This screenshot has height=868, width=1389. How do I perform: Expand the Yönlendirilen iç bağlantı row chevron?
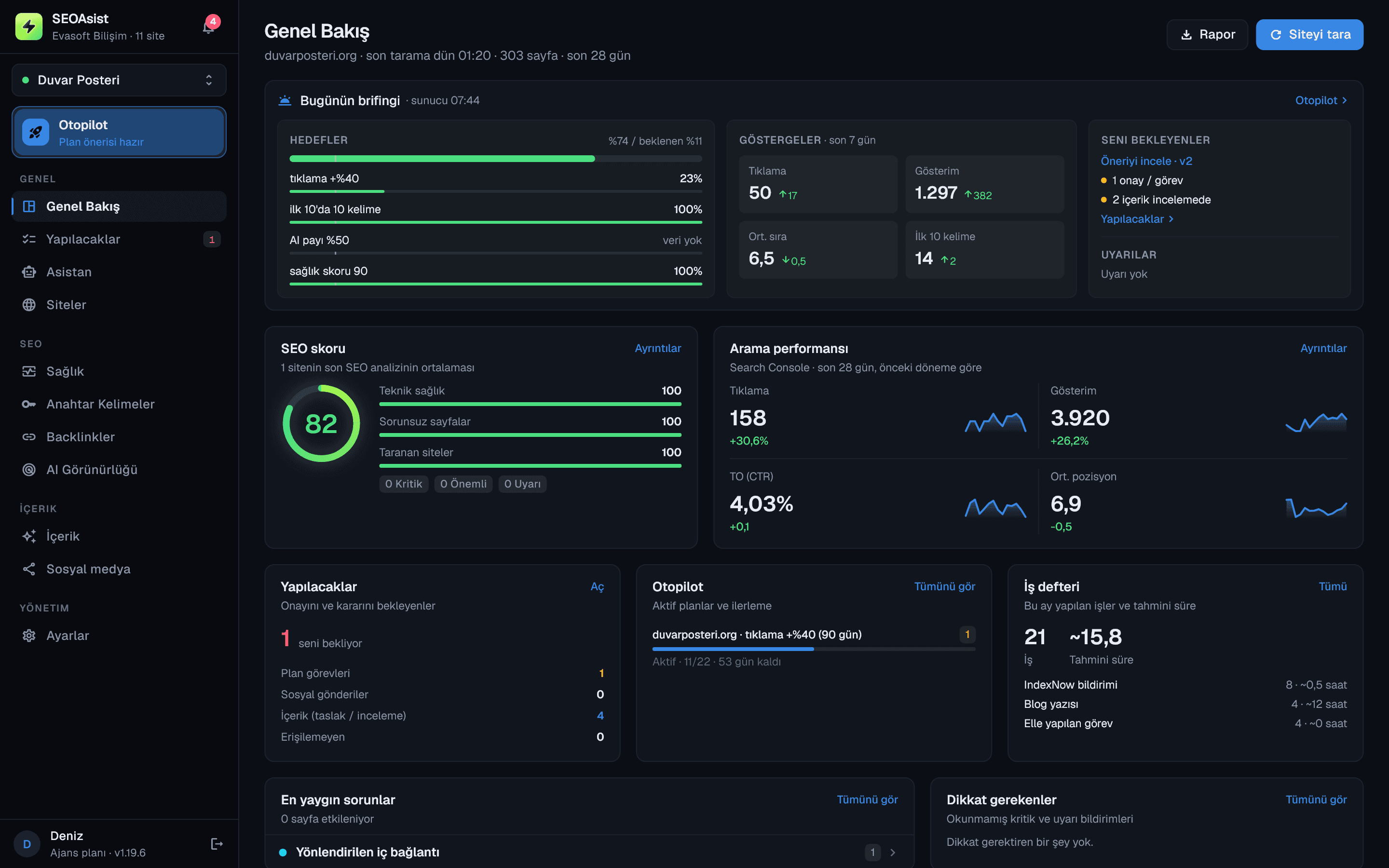tap(893, 852)
